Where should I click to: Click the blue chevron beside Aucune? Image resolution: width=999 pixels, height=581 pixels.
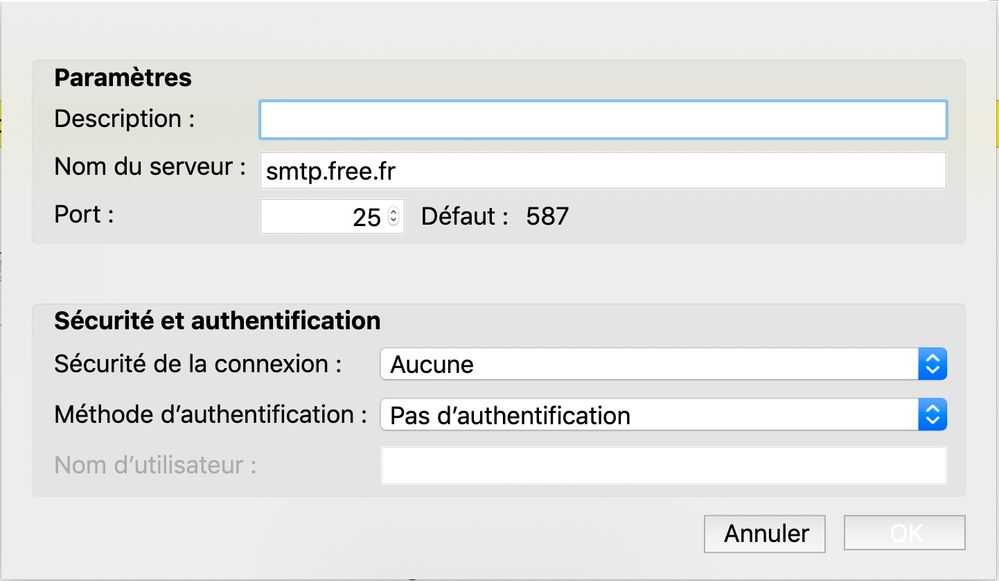932,364
